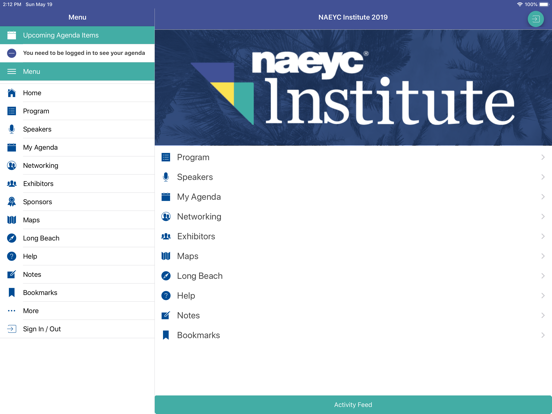The width and height of the screenshot is (552, 414).
Task: Select Home label in sidebar menu
Action: coord(32,93)
